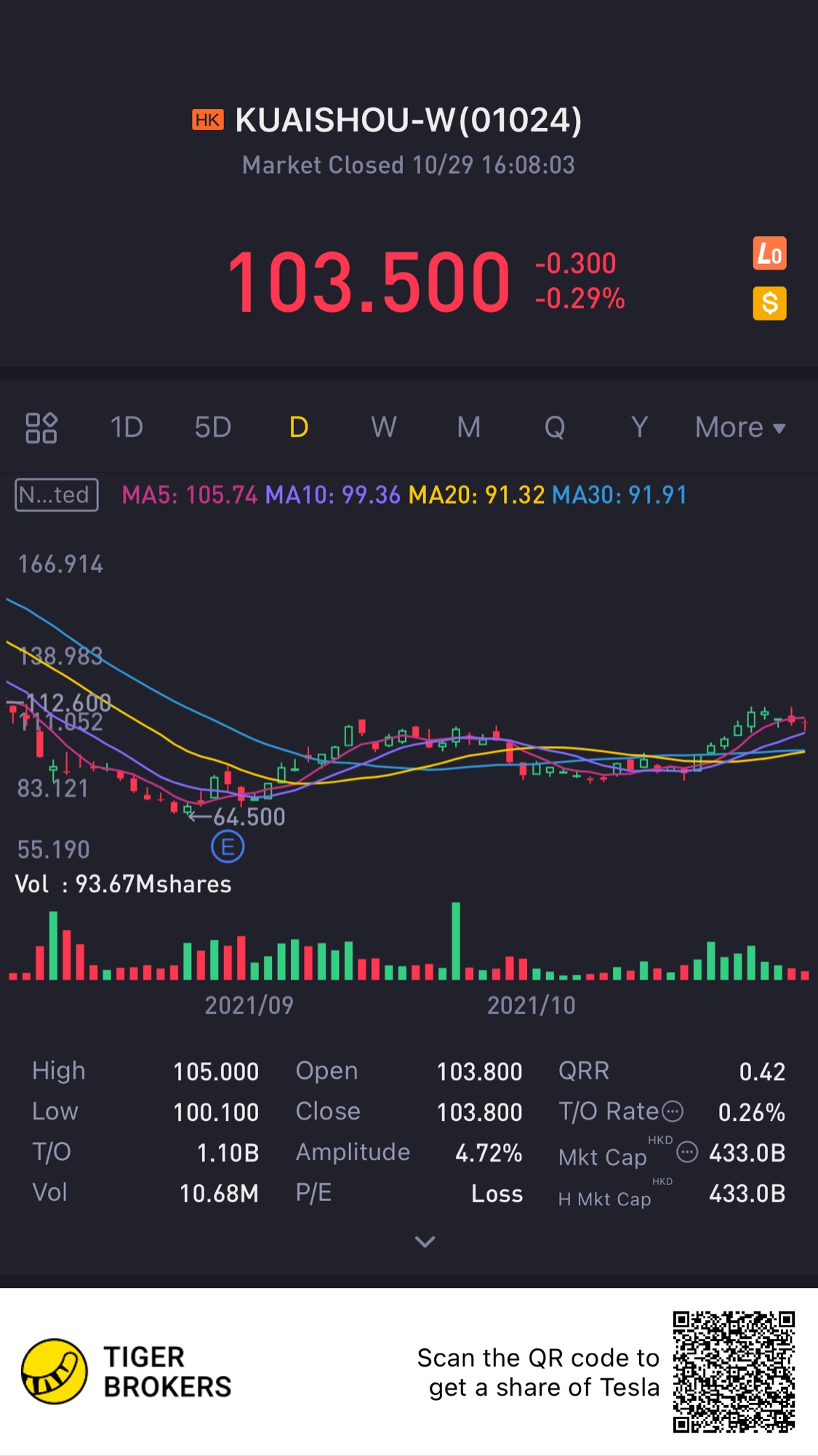Tap the Low value 100.100
Viewport: 818px width, 1456px height.
216,1112
